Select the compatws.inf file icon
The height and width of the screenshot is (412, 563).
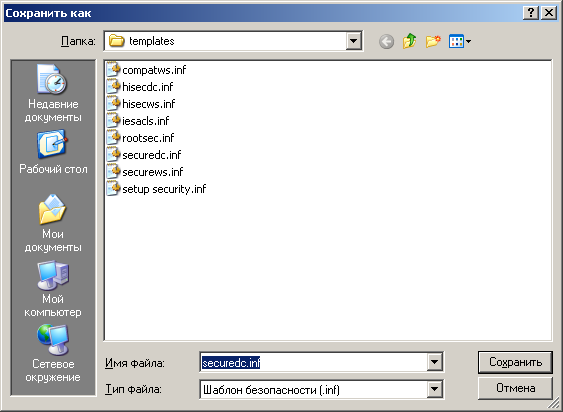113,69
